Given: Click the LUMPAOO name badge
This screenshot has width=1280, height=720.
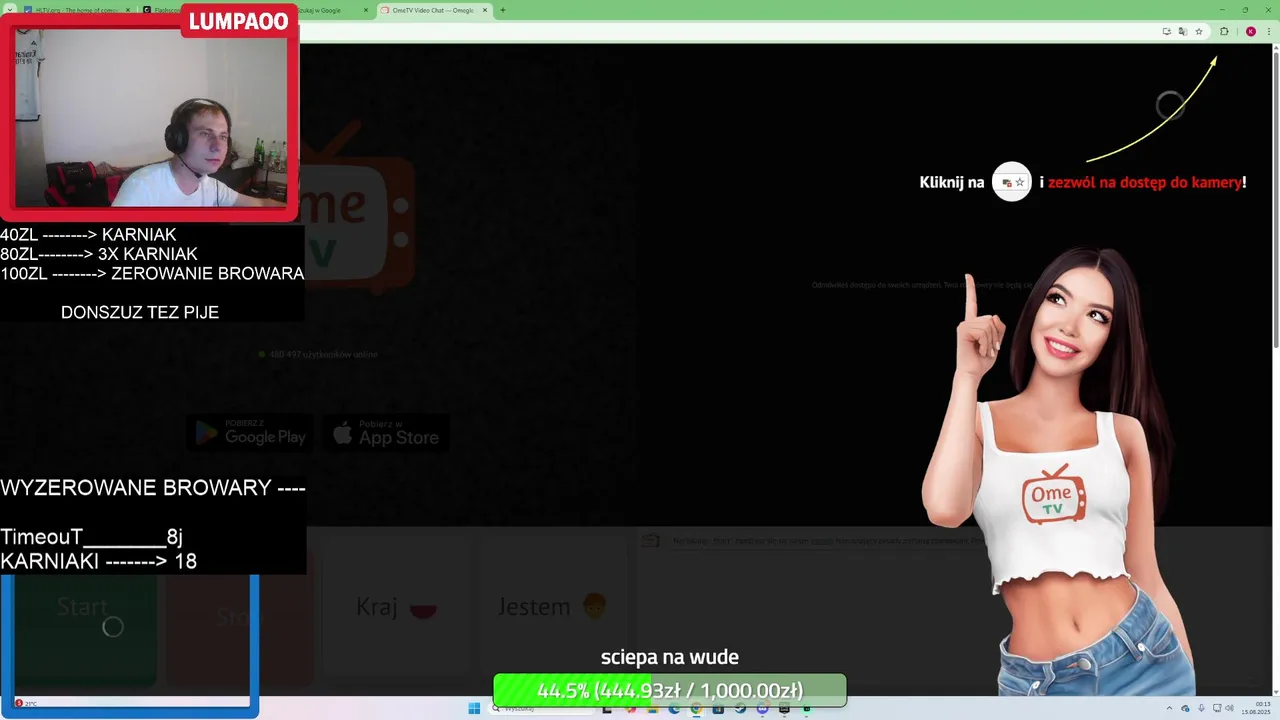Looking at the screenshot, I should [x=238, y=21].
